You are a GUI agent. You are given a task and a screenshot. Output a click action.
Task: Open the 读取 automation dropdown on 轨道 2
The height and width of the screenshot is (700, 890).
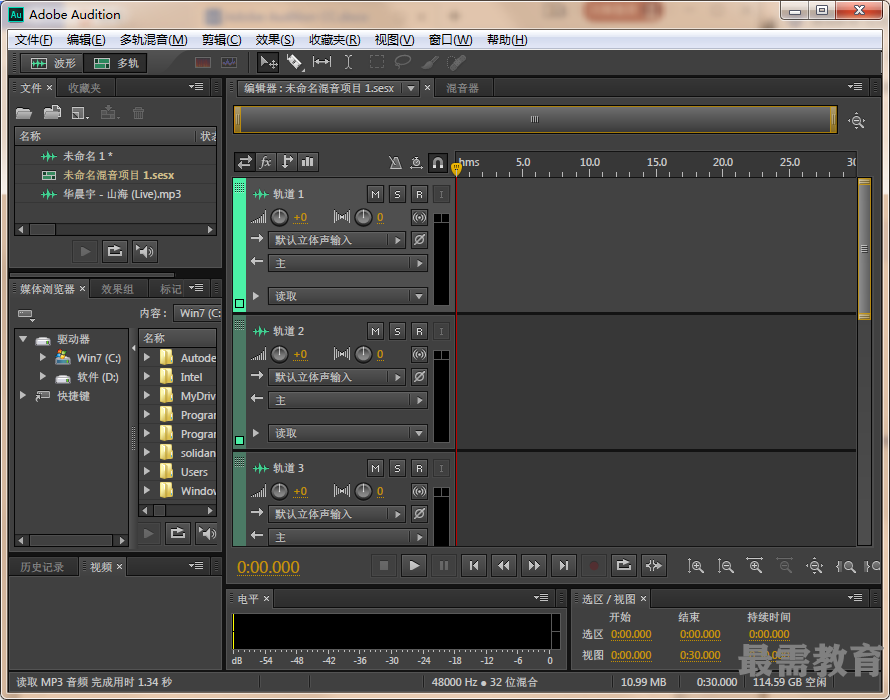[x=347, y=433]
